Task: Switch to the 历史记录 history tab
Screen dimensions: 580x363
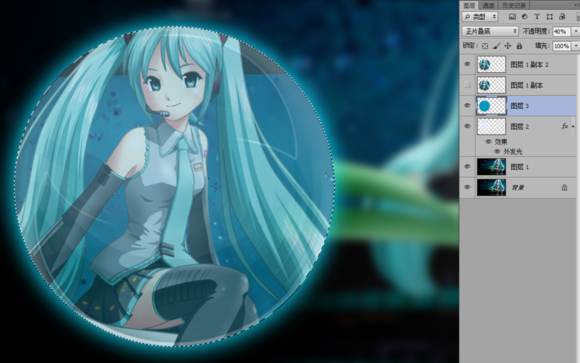Action: click(x=514, y=5)
